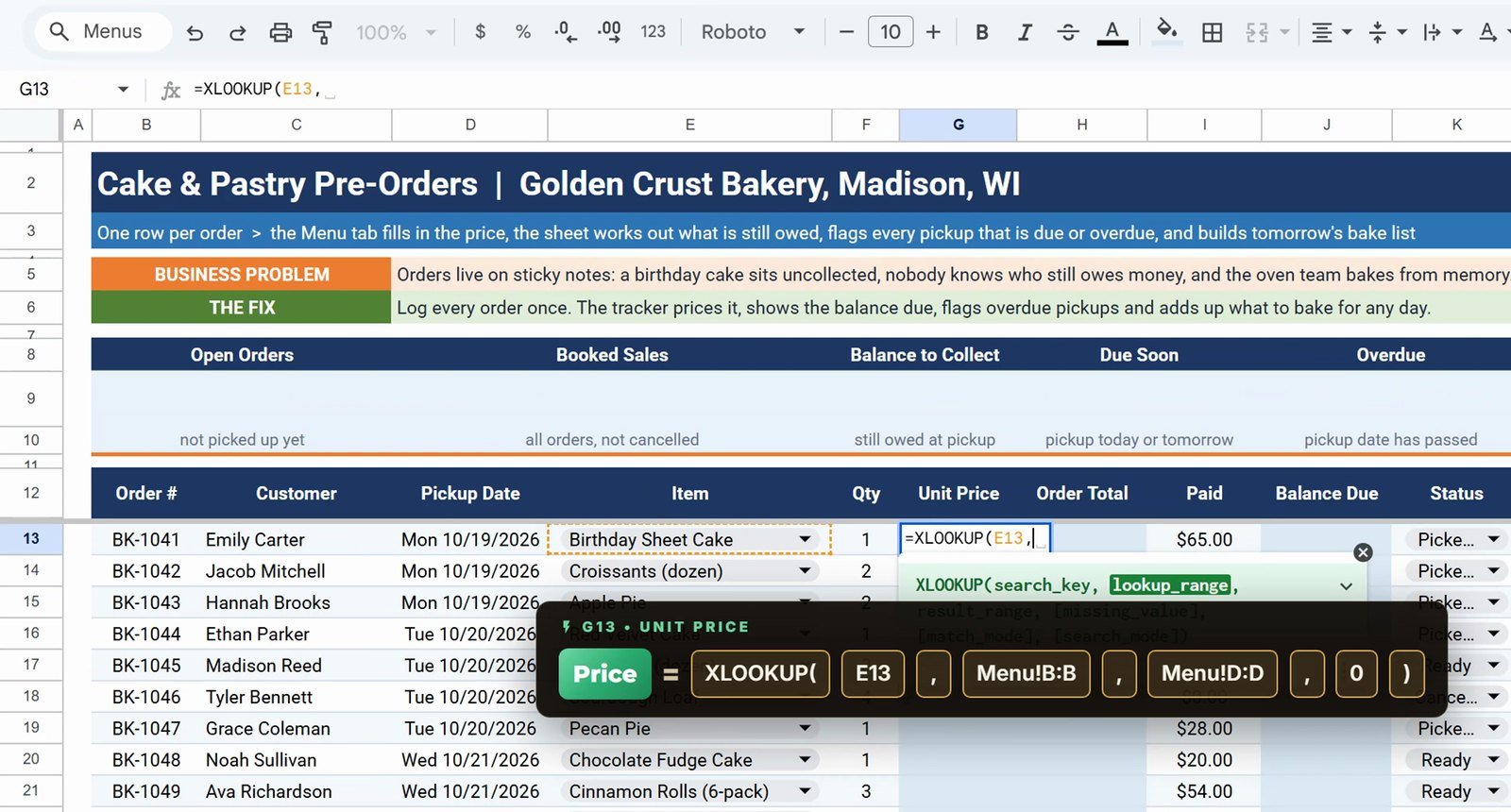
Task: Select order cell BK-1047
Action: [x=146, y=729]
